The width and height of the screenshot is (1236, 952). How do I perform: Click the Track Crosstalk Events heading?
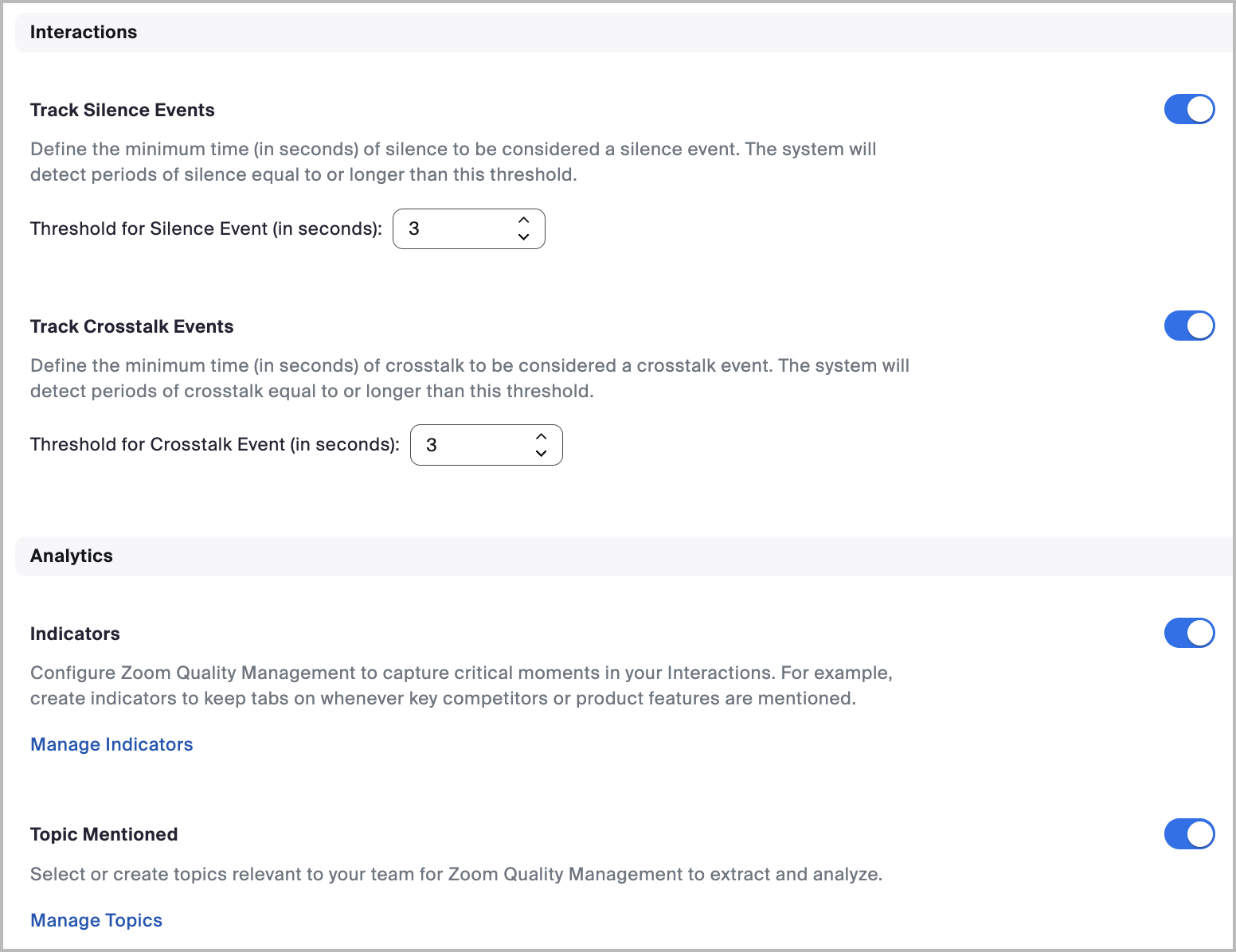(x=132, y=326)
